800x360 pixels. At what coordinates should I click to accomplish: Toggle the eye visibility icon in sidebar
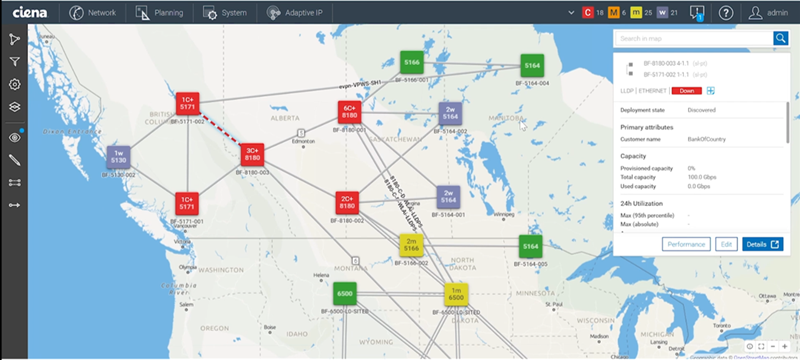coord(14,137)
